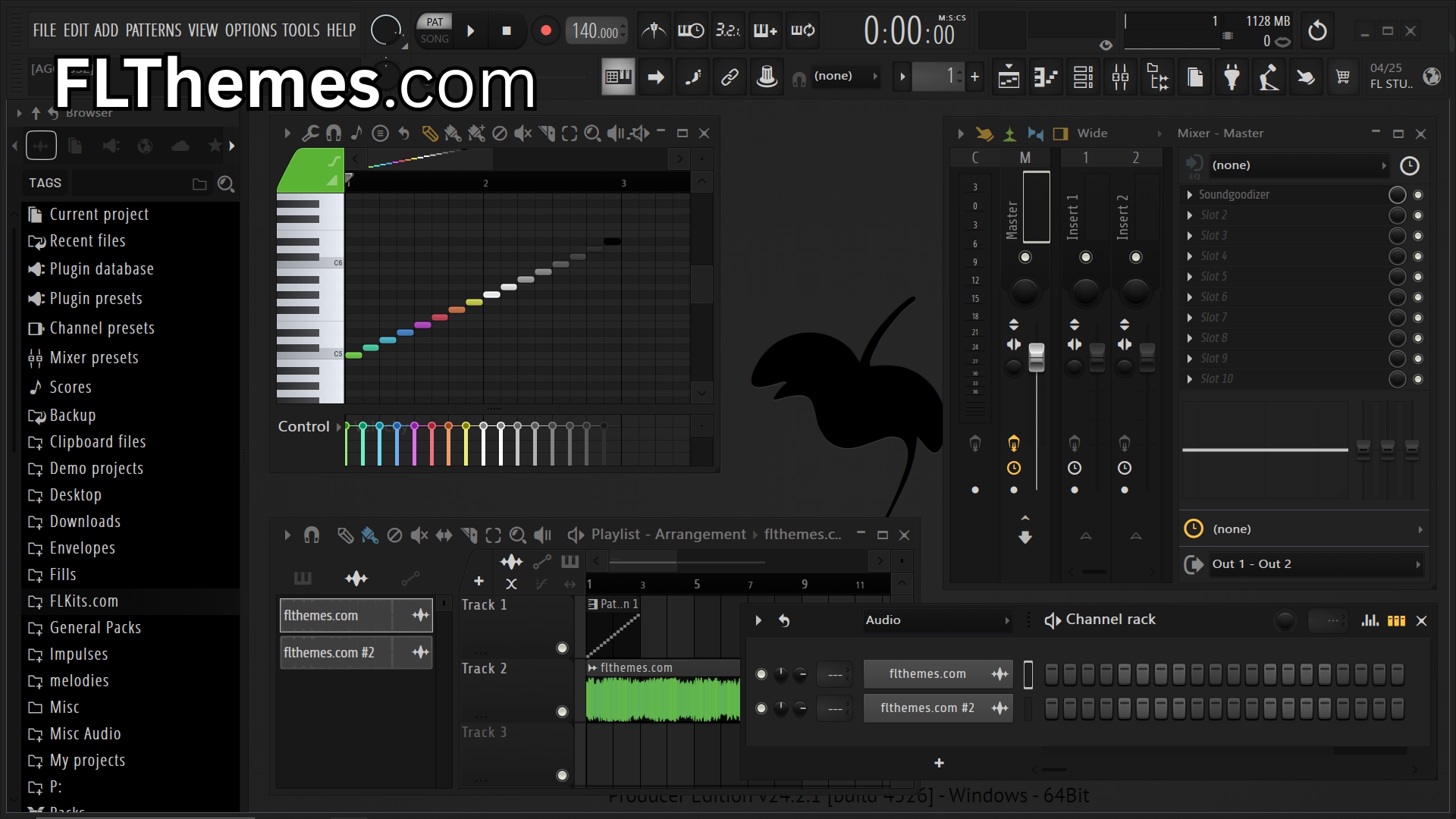Viewport: 1456px width, 819px height.
Task: Click the Stop button
Action: click(x=507, y=31)
